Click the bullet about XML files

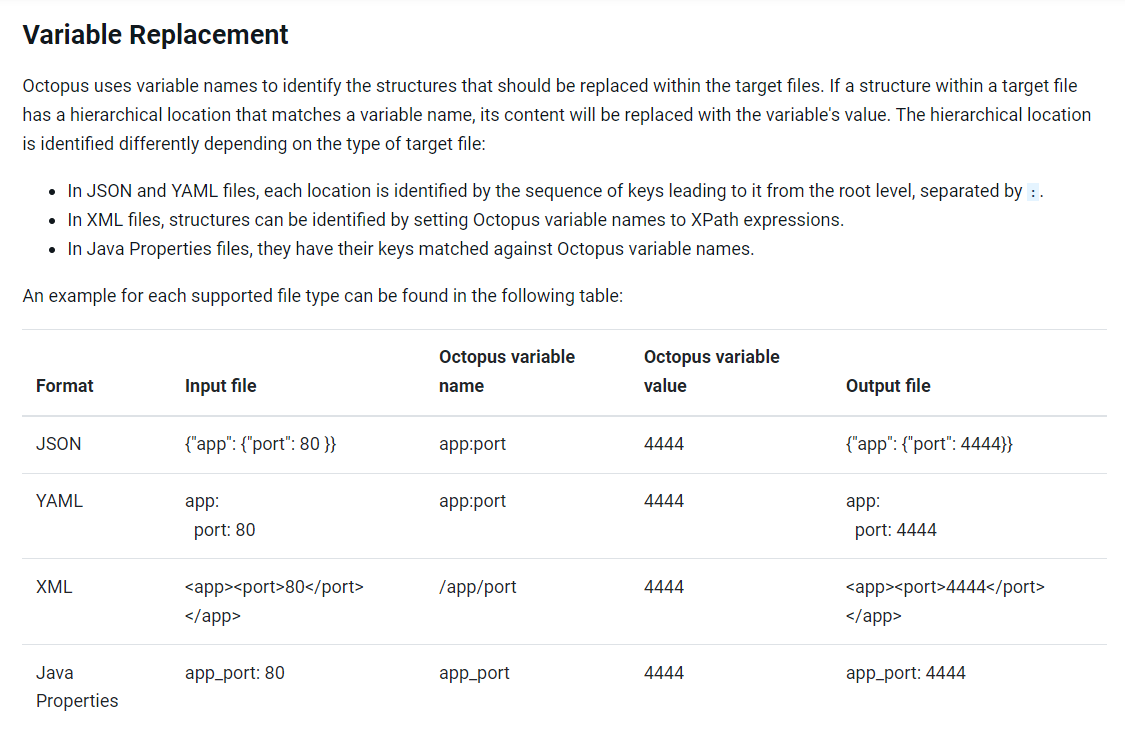455,220
